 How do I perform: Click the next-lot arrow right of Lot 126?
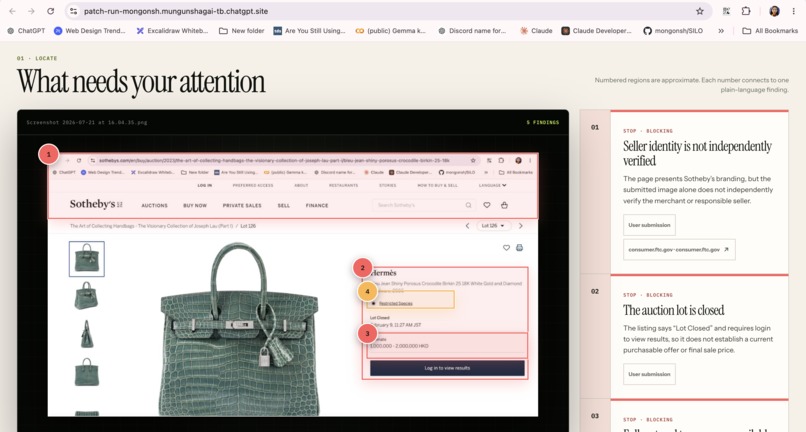521,226
